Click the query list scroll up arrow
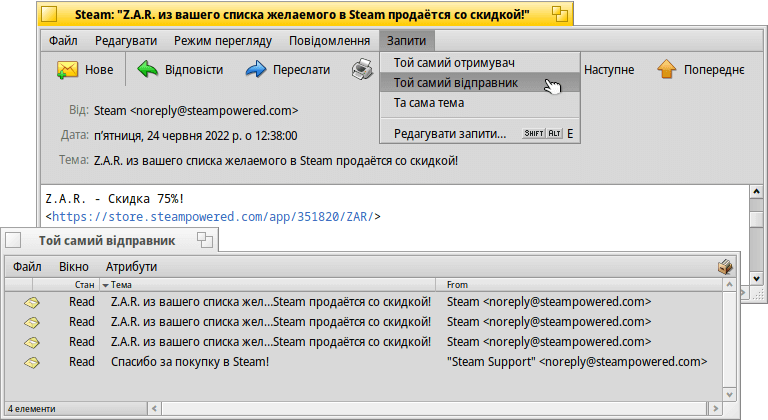This screenshot has width=768, height=420. click(729, 285)
